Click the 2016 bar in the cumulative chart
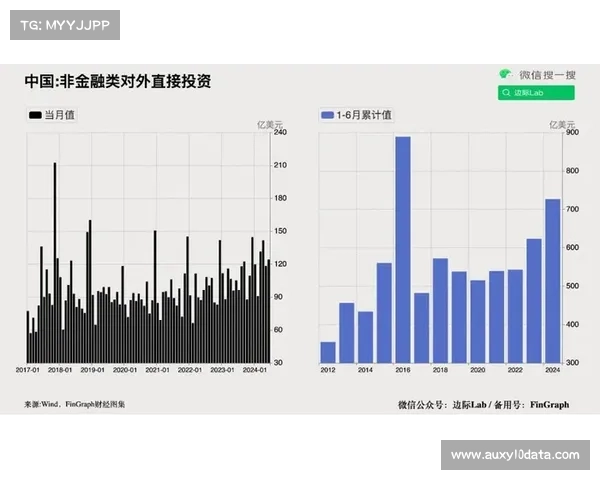600x480 pixels. pyautogui.click(x=403, y=250)
